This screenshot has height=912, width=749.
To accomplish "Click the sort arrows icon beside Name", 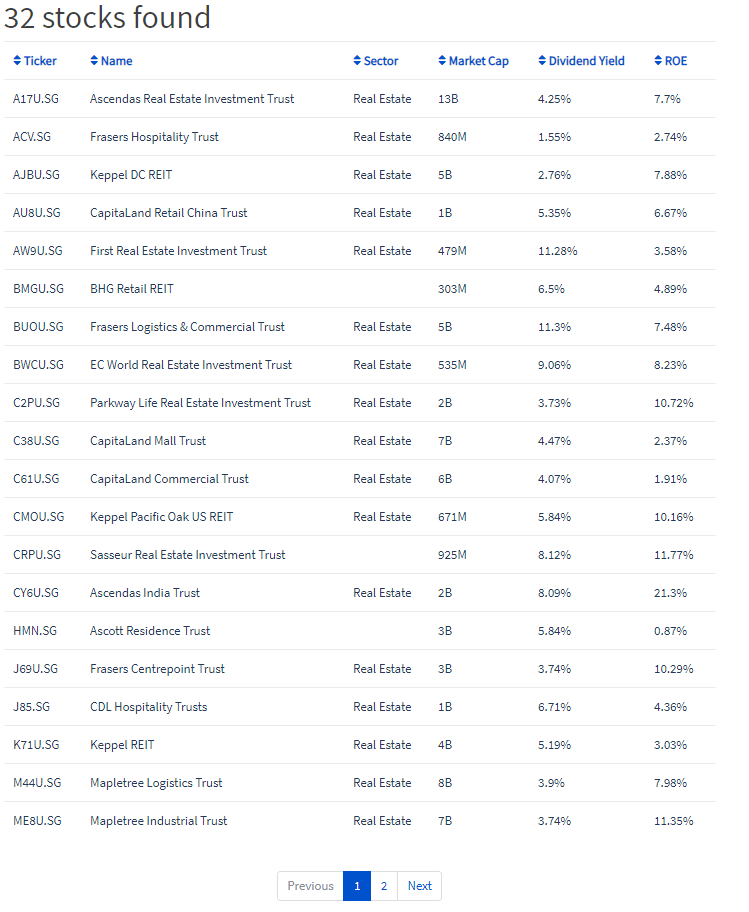I will 94,60.
